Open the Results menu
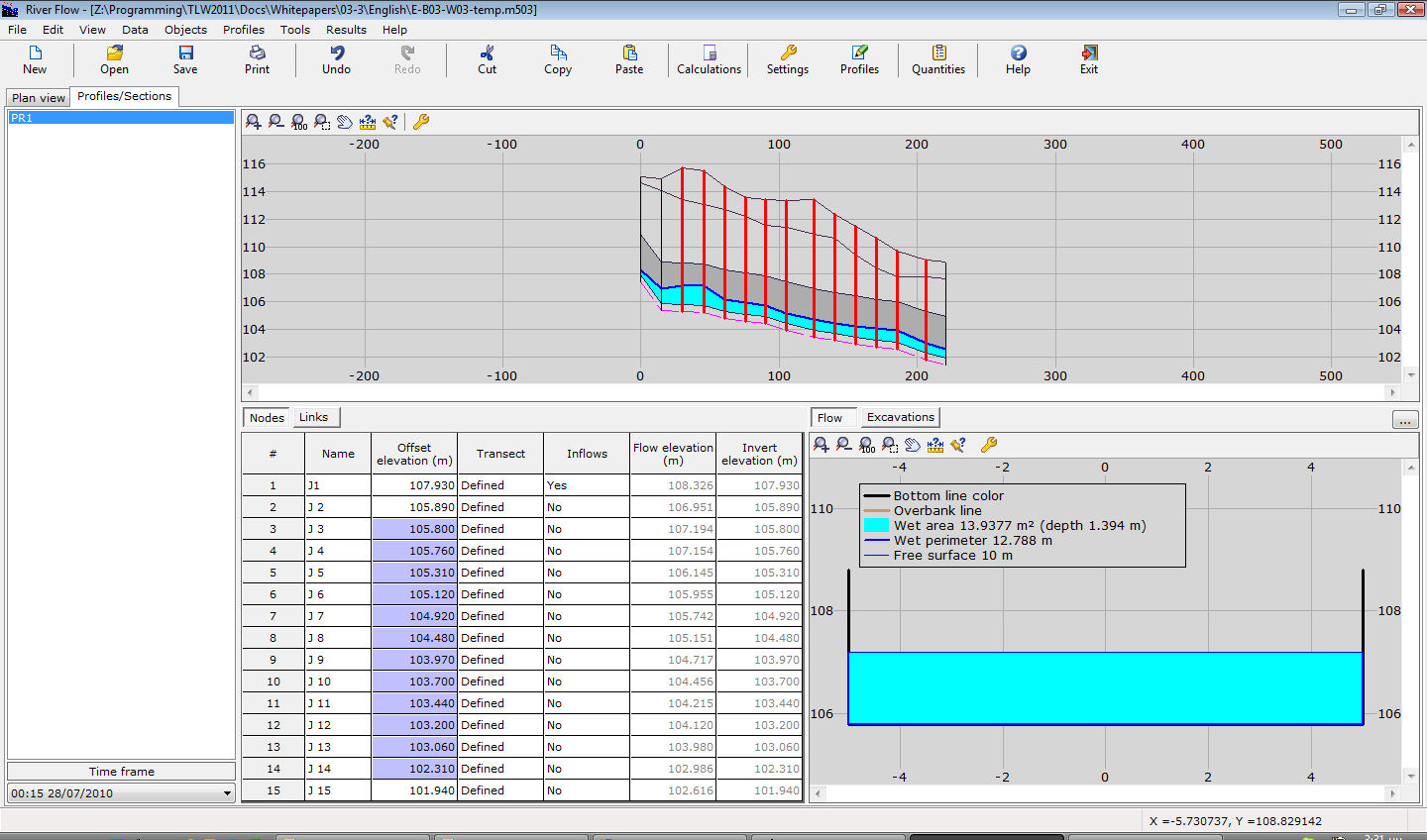Screen dimensions: 1427x840 pos(346,30)
